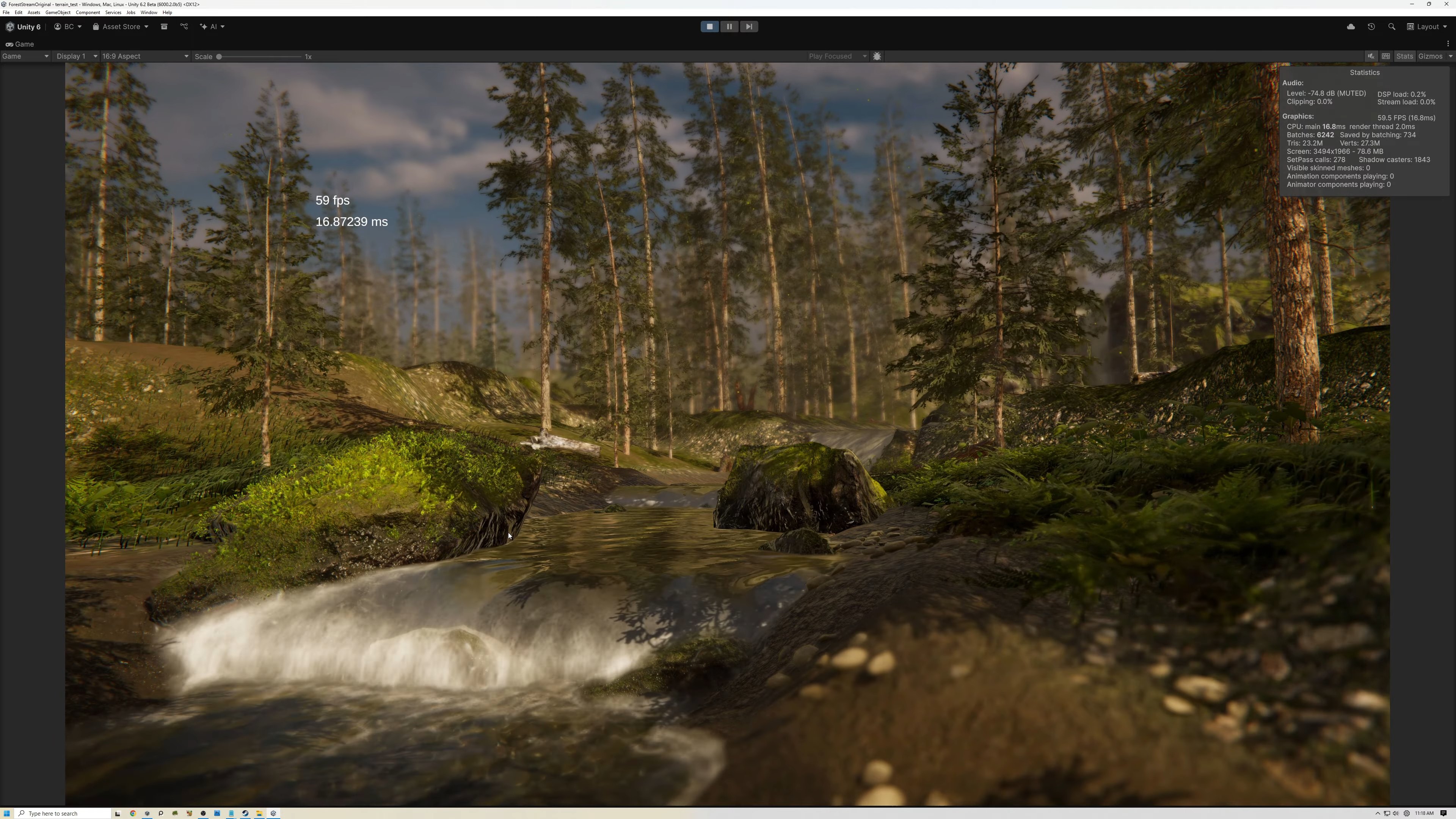The image size is (1456, 819).
Task: Switch to the active Unity editor taskbar icon
Action: click(273, 813)
